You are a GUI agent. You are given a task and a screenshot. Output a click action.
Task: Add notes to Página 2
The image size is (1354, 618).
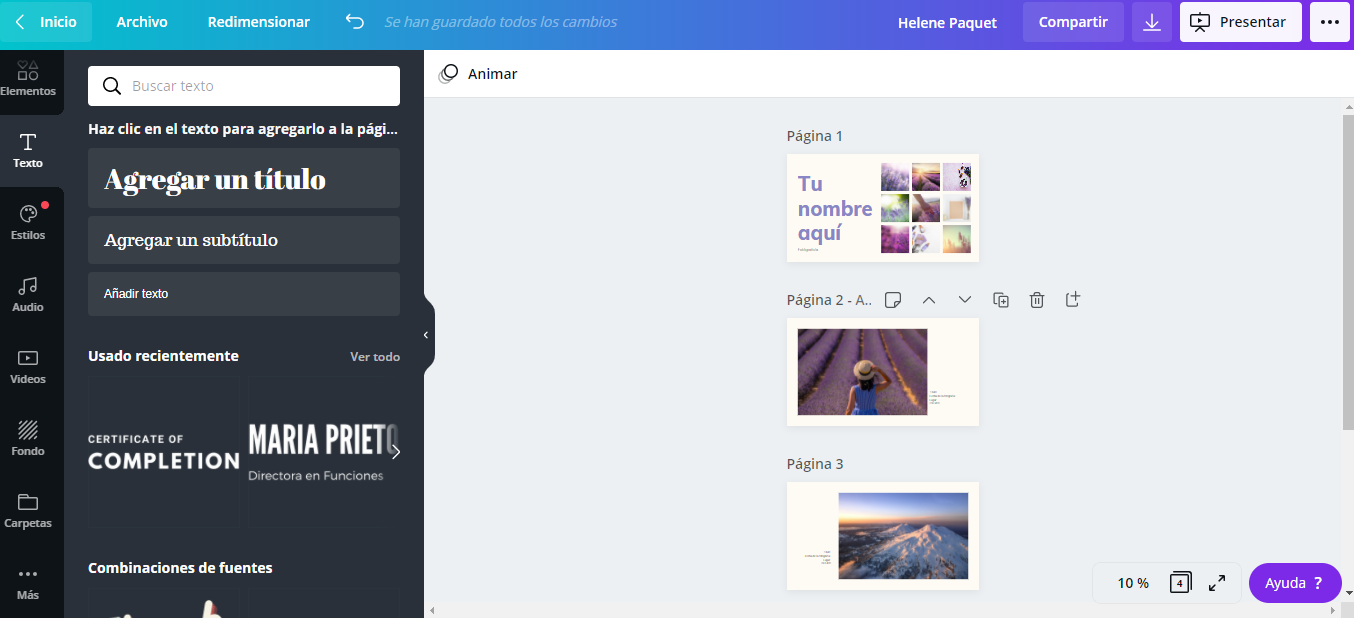893,299
